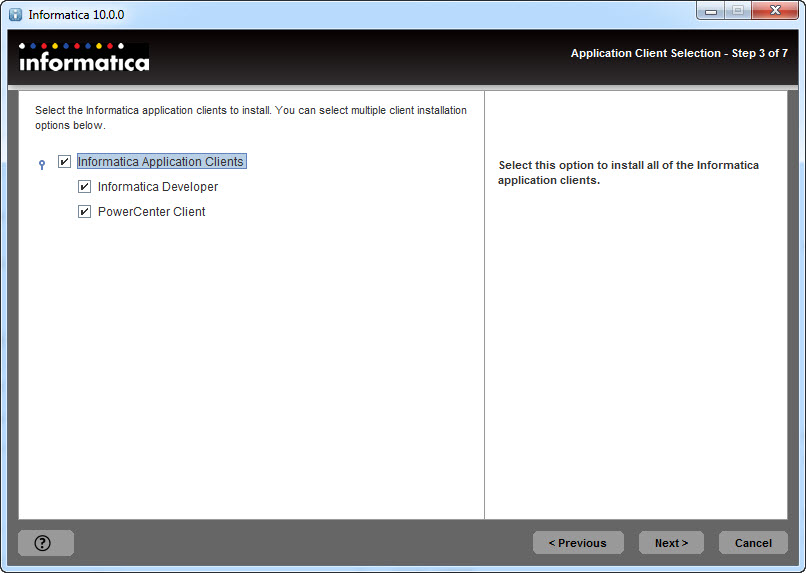
Task: Click the help question mark icon
Action: coord(43,543)
